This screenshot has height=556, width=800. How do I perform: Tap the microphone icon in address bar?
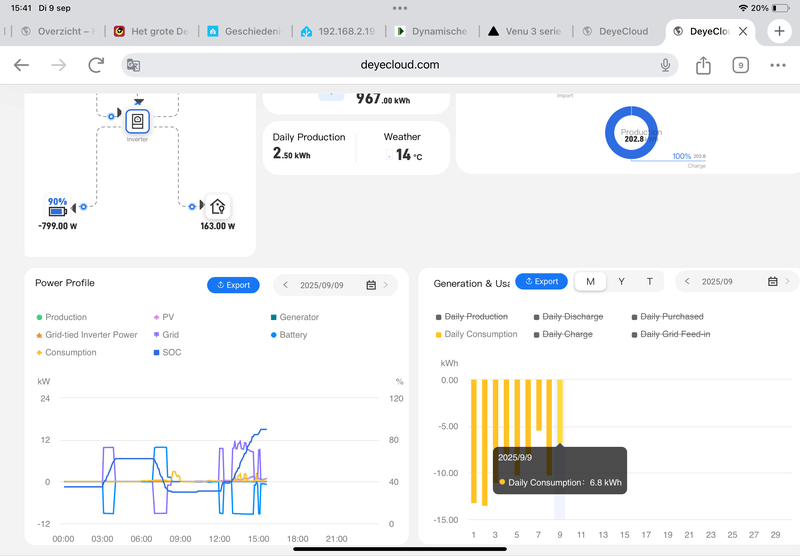tap(665, 65)
